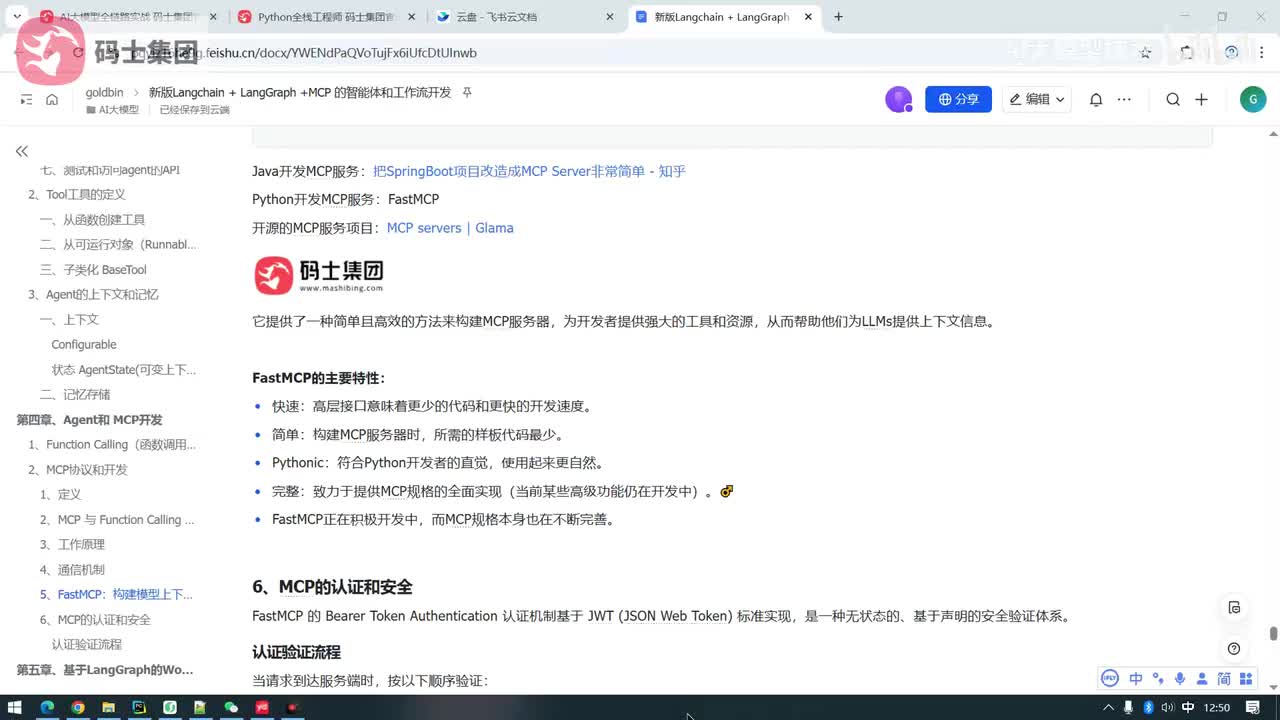Image resolution: width=1280 pixels, height=720 pixels.
Task: Go to highlighted outline item 5、FastMCP
Action: tap(116, 595)
